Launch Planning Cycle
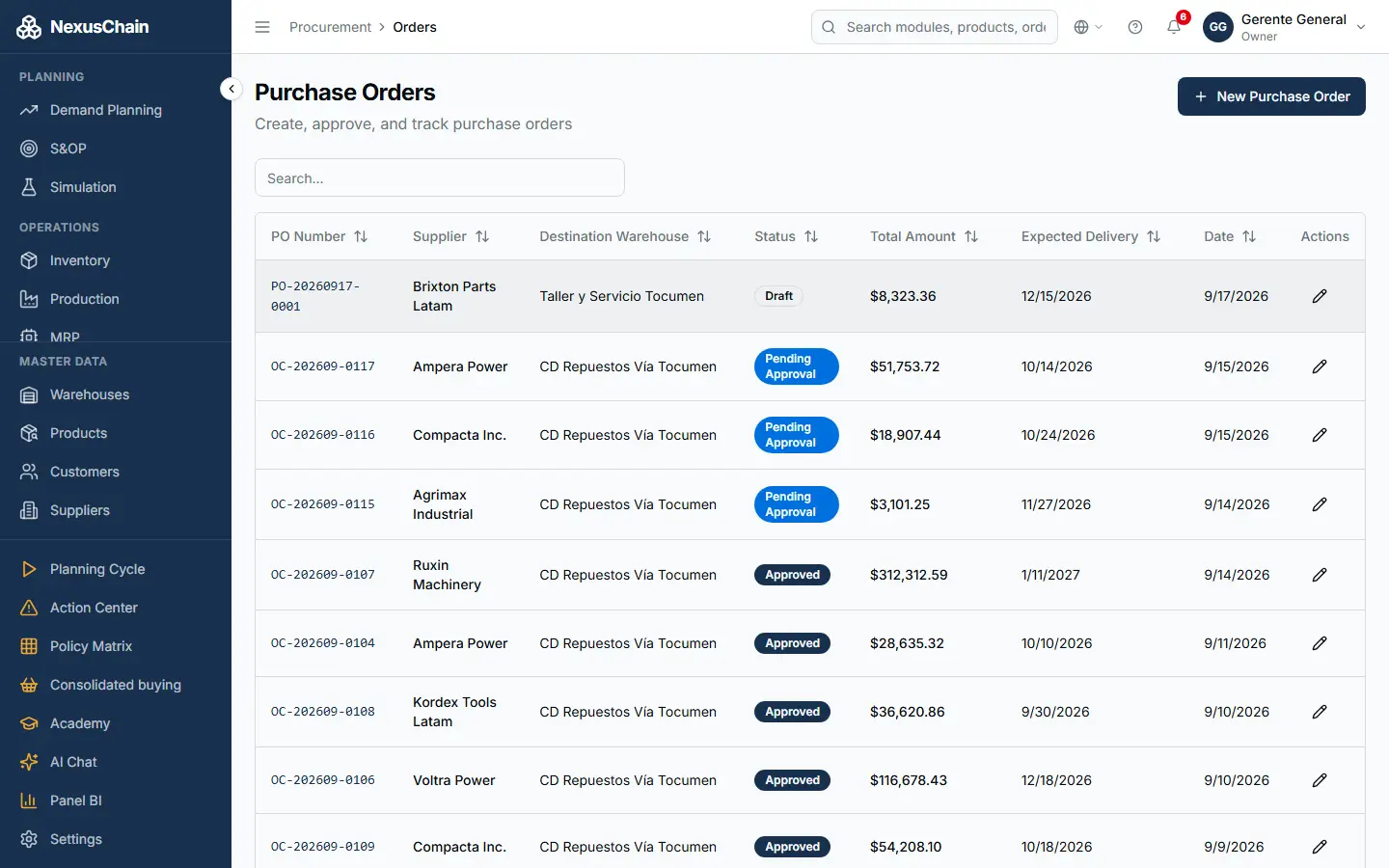This screenshot has width=1389, height=868. [97, 569]
